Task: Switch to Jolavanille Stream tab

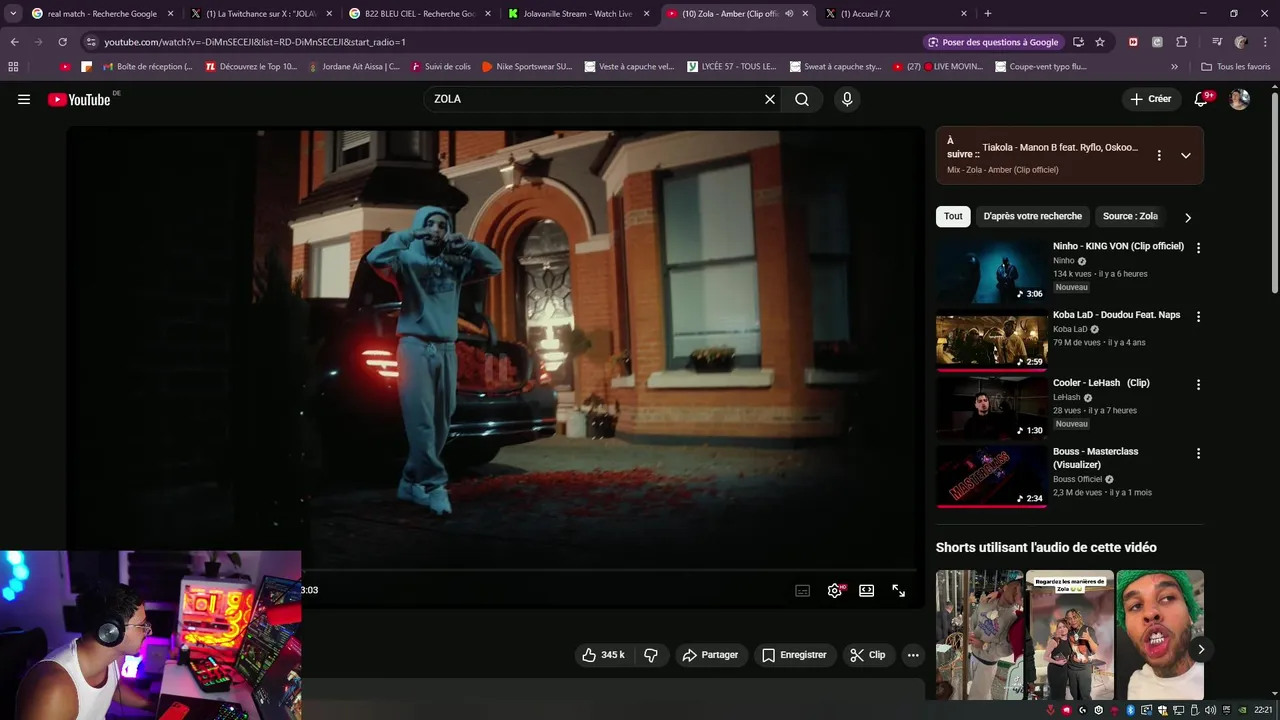Action: [x=579, y=14]
